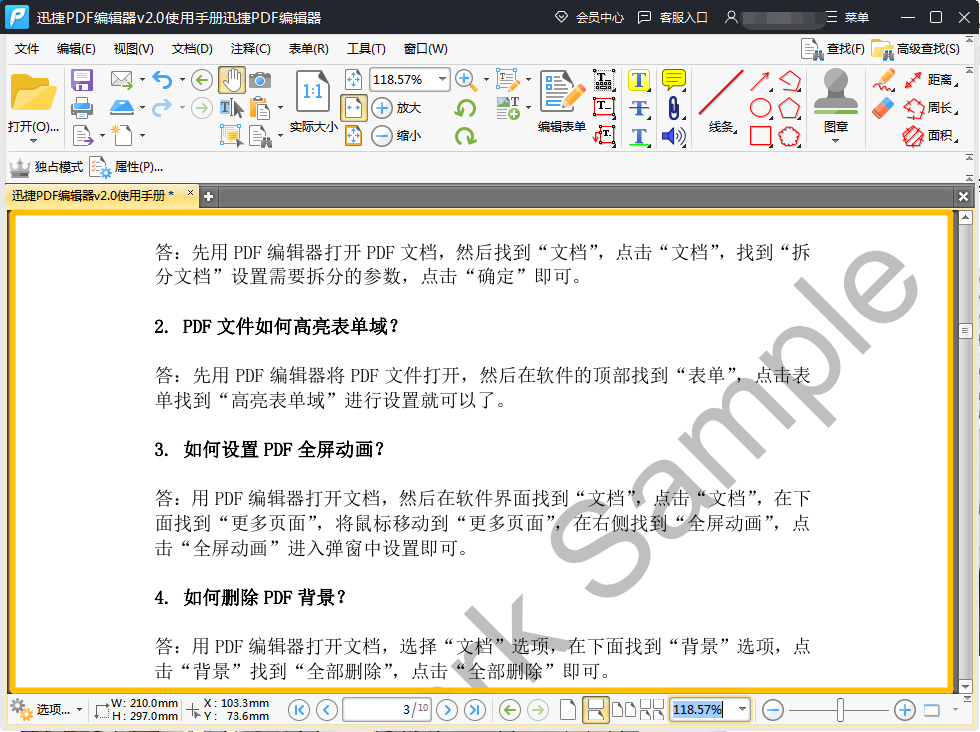
Task: Select the Highlight text T tool
Action: tap(639, 80)
